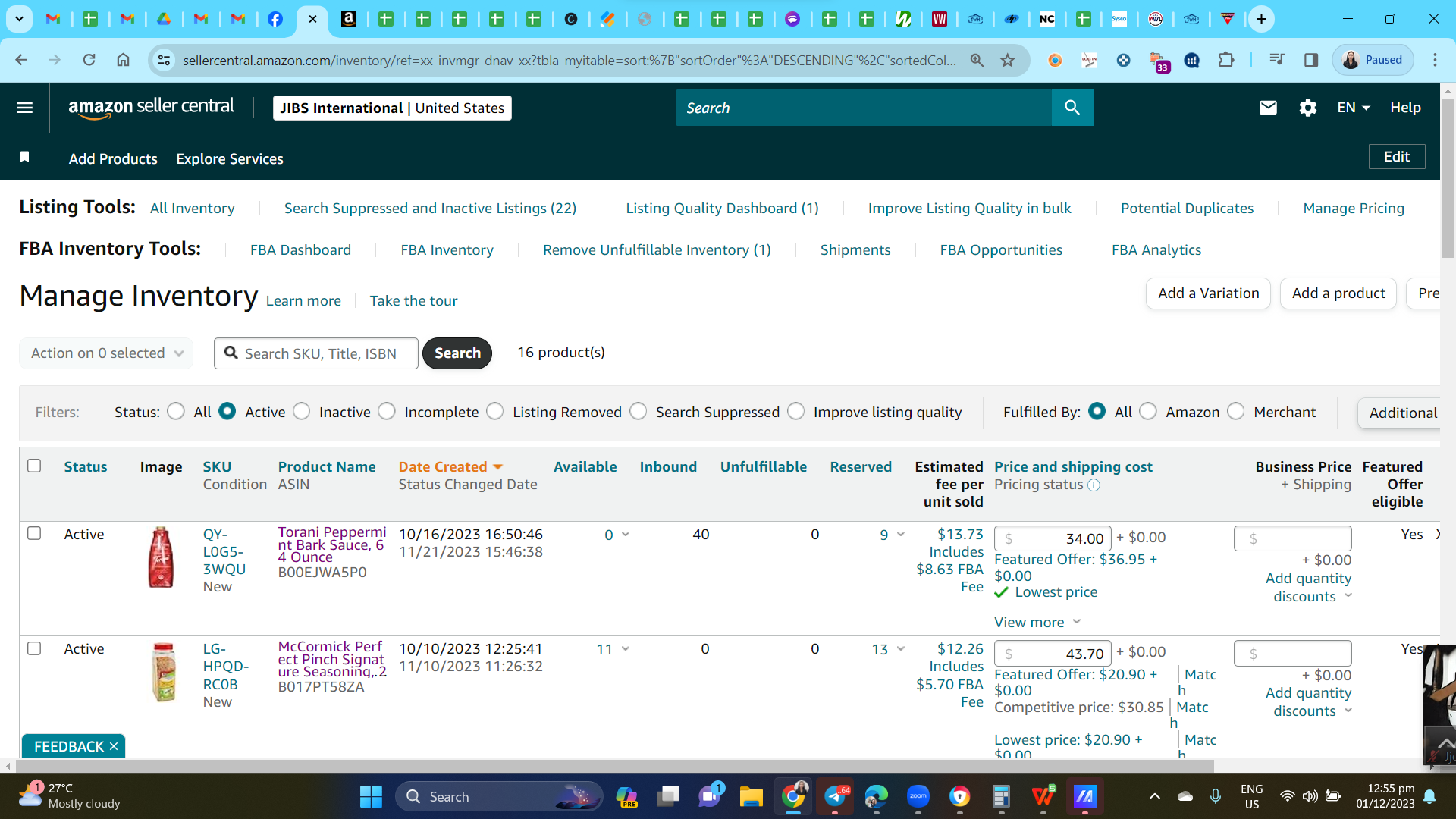Select the All status radio button
Image resolution: width=1456 pixels, height=819 pixels.
tap(176, 411)
